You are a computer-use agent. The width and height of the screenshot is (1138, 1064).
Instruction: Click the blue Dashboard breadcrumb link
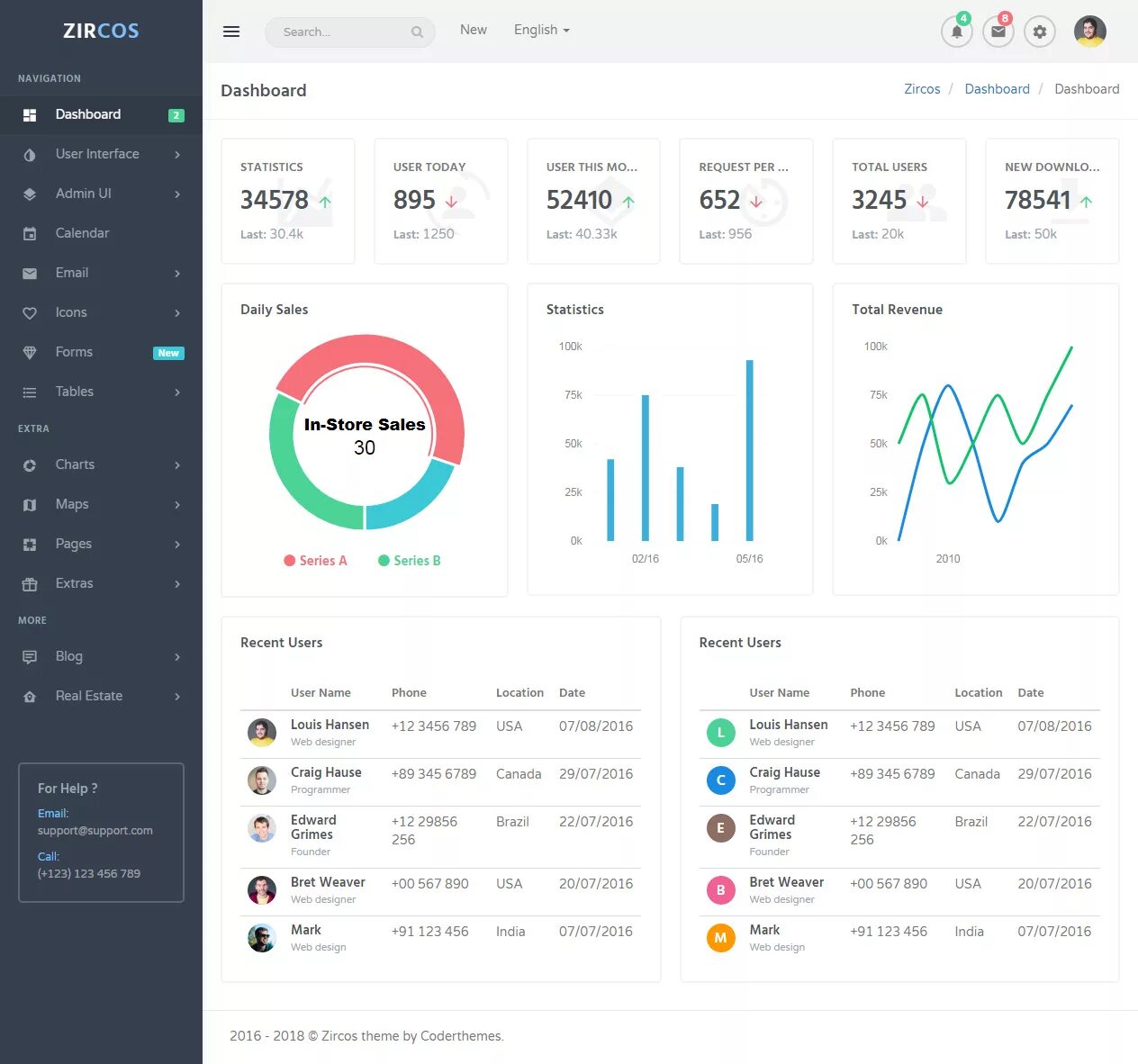click(997, 89)
